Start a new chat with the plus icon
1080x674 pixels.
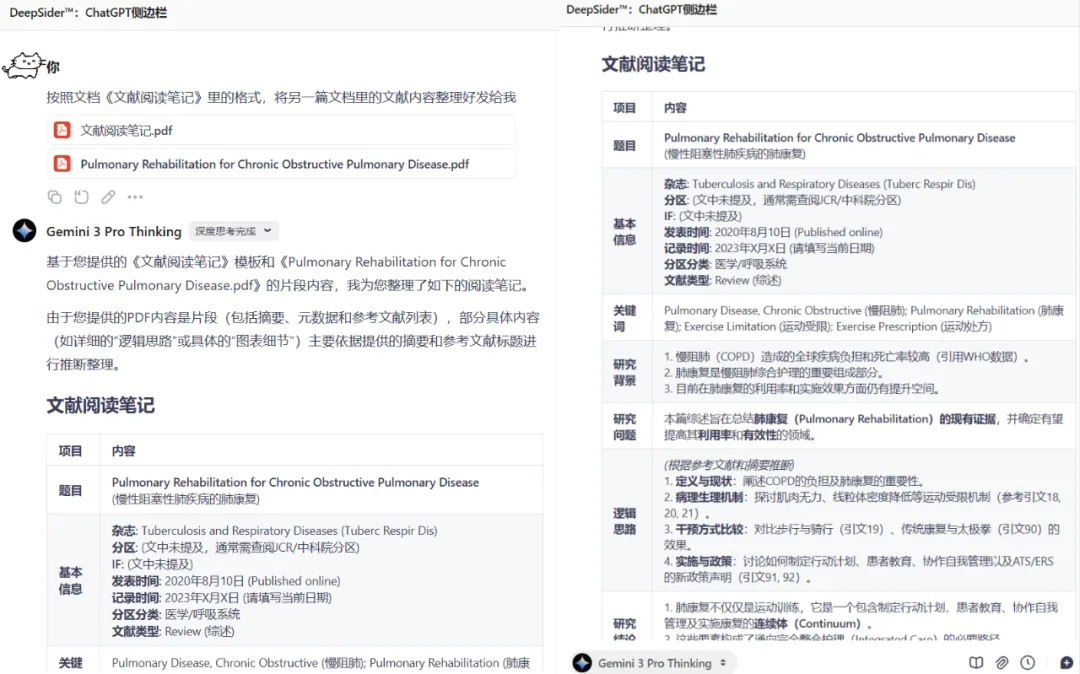pyautogui.click(x=1065, y=662)
